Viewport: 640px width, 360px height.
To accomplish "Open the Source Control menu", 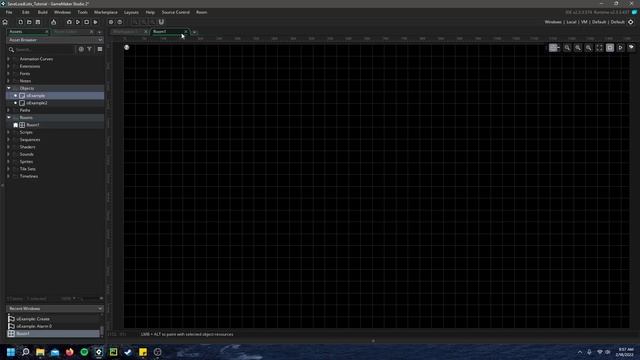I will pyautogui.click(x=176, y=12).
